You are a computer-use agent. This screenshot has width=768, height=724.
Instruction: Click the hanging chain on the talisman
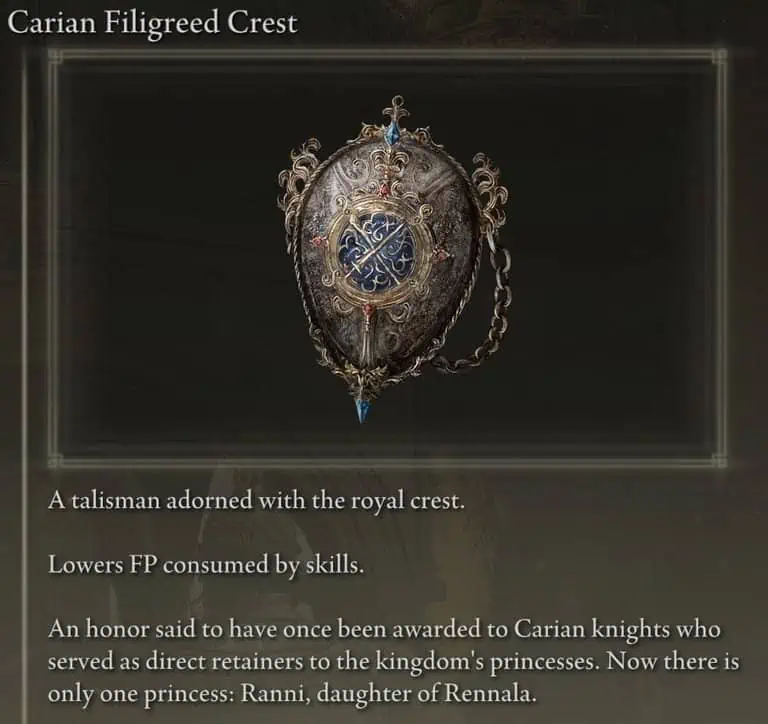pyautogui.click(x=483, y=309)
